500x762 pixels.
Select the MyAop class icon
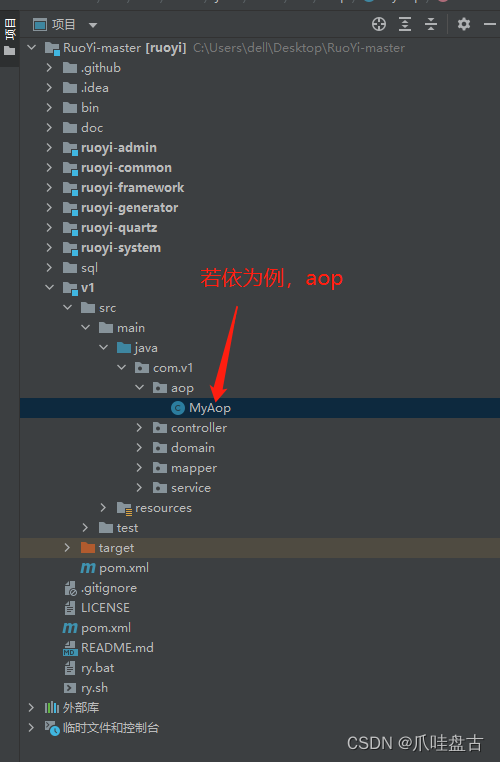178,408
